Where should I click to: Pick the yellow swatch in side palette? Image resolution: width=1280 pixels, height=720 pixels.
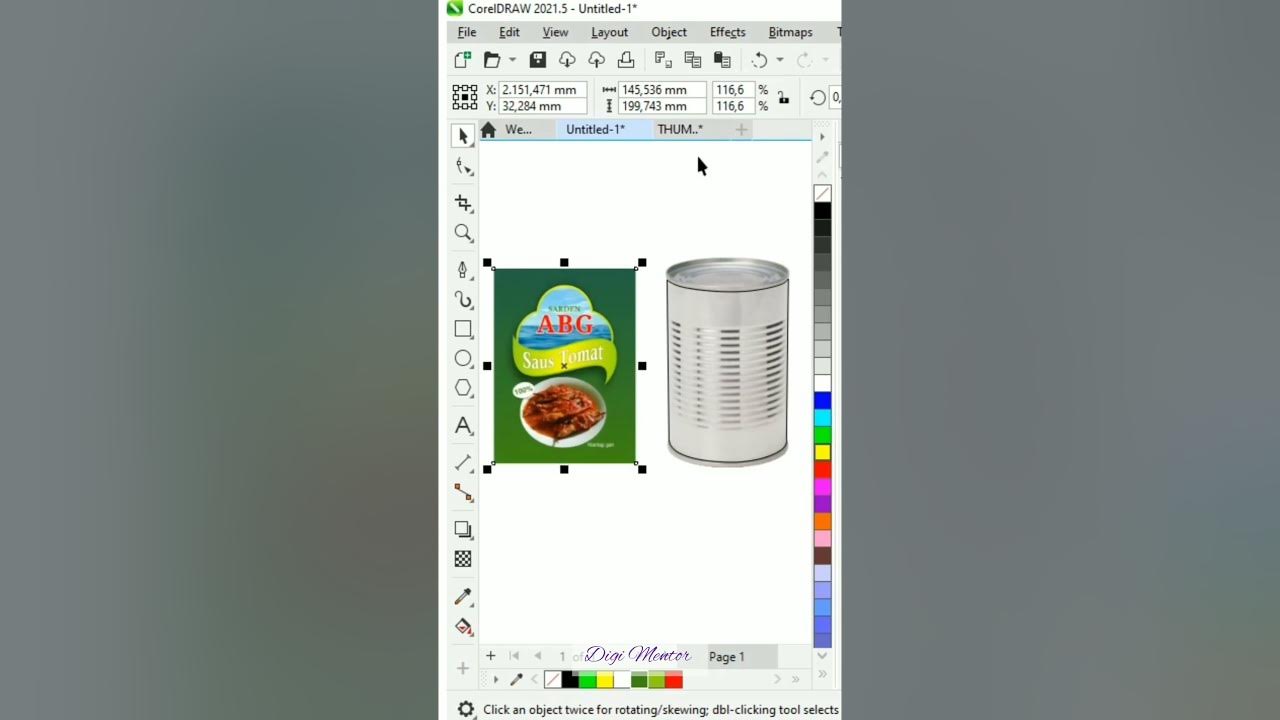coord(822,452)
